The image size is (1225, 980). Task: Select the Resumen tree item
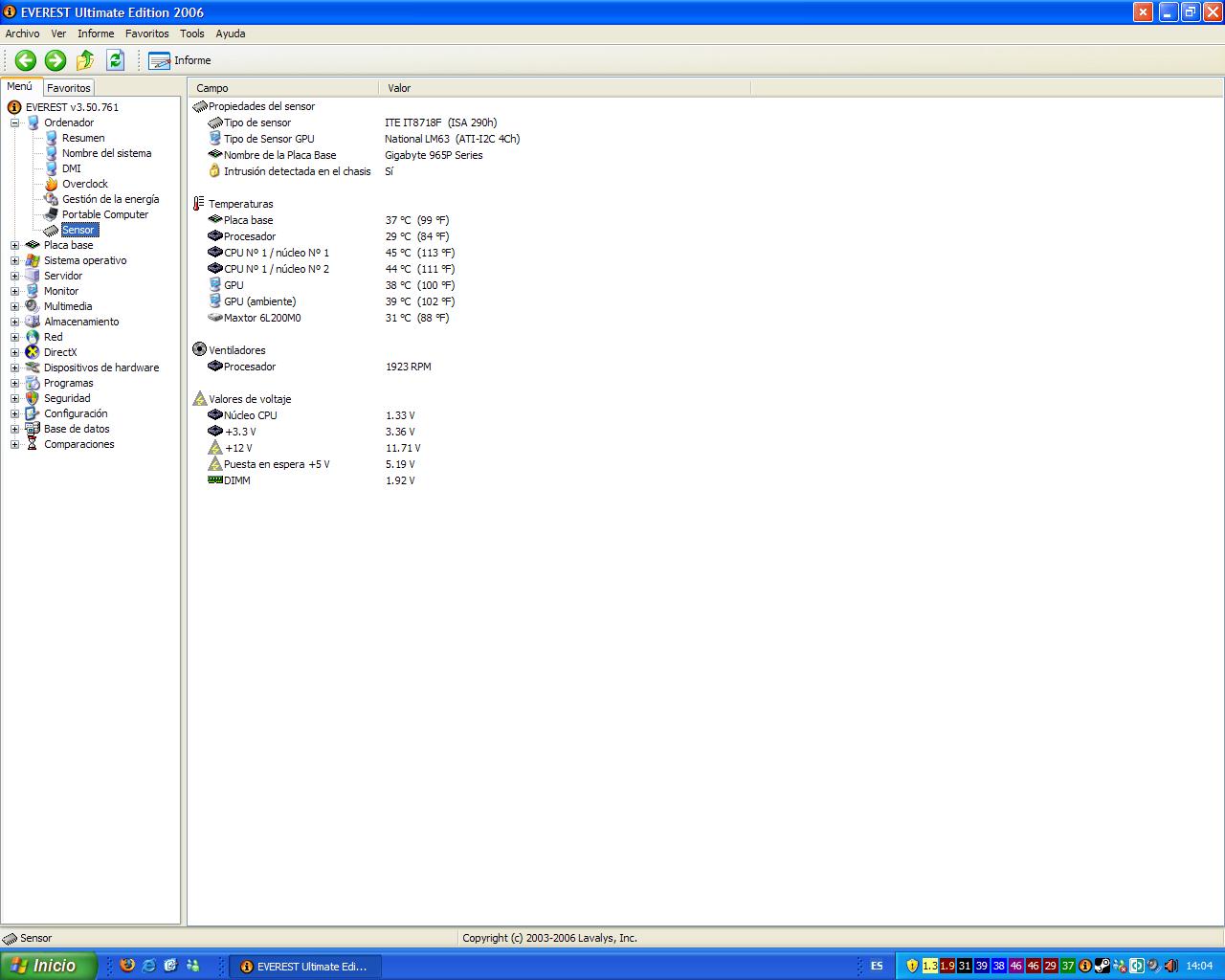(83, 138)
